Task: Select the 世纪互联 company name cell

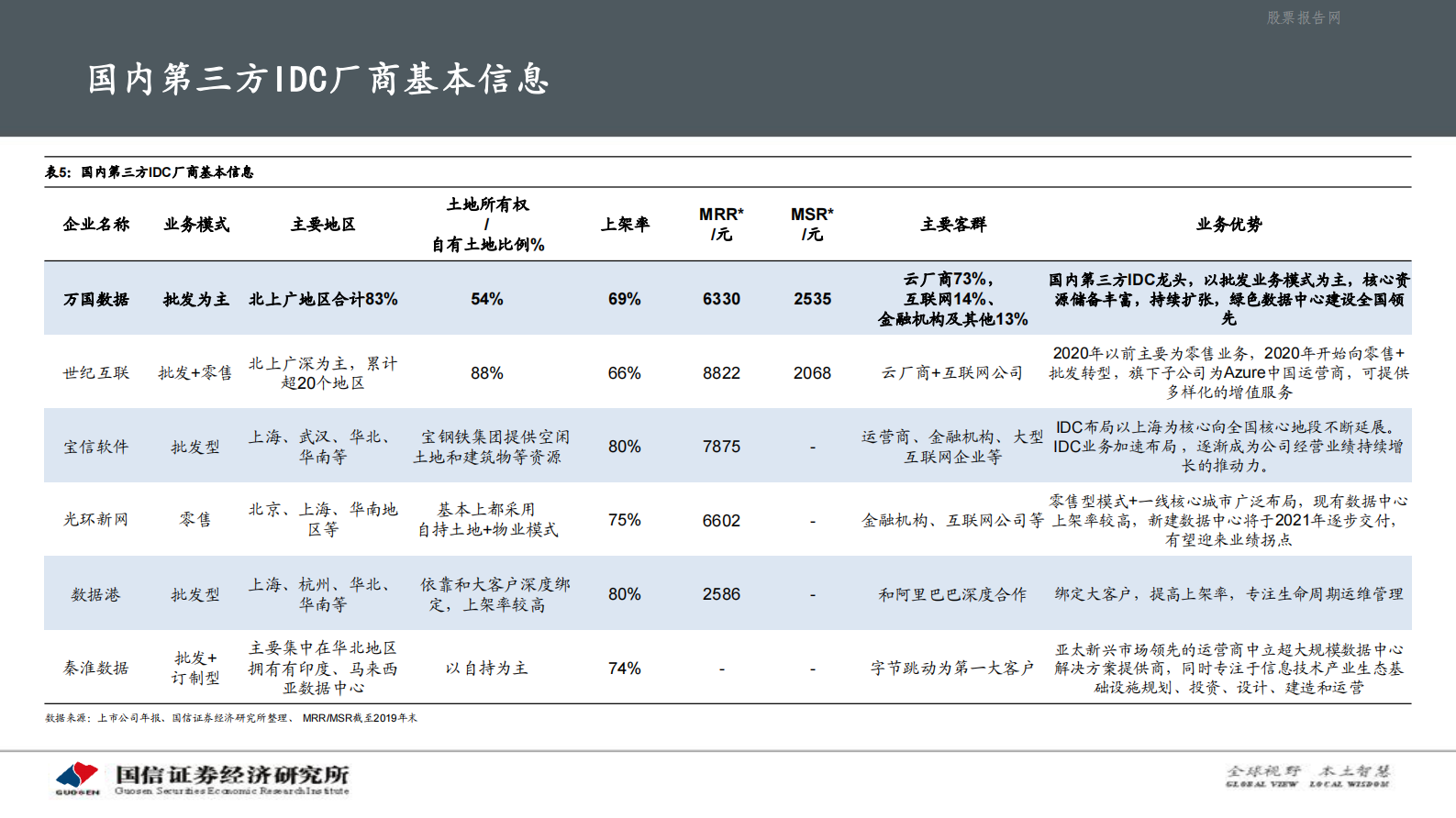Action: pos(96,373)
